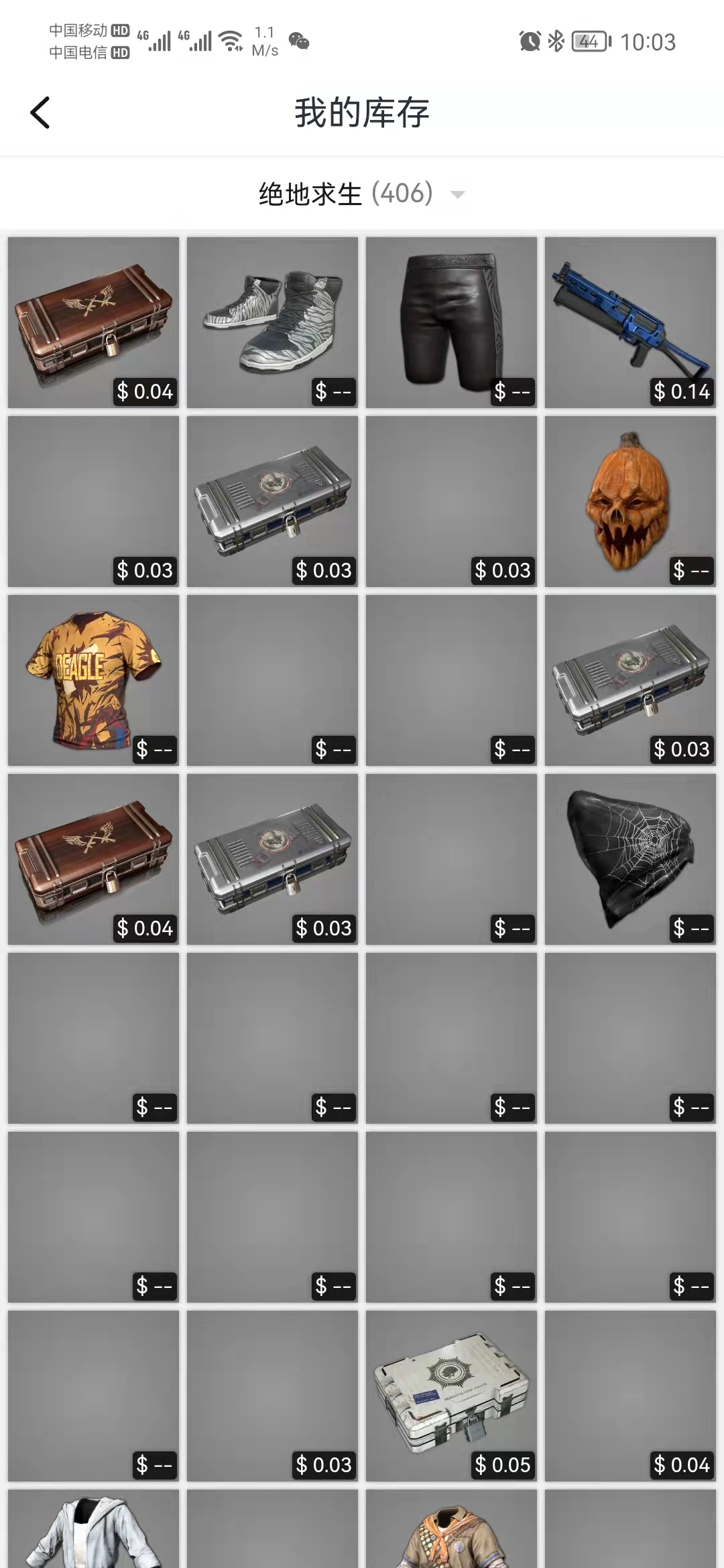Tap the WeChat notification icon in status bar
This screenshot has height=1568, width=724.
(299, 42)
